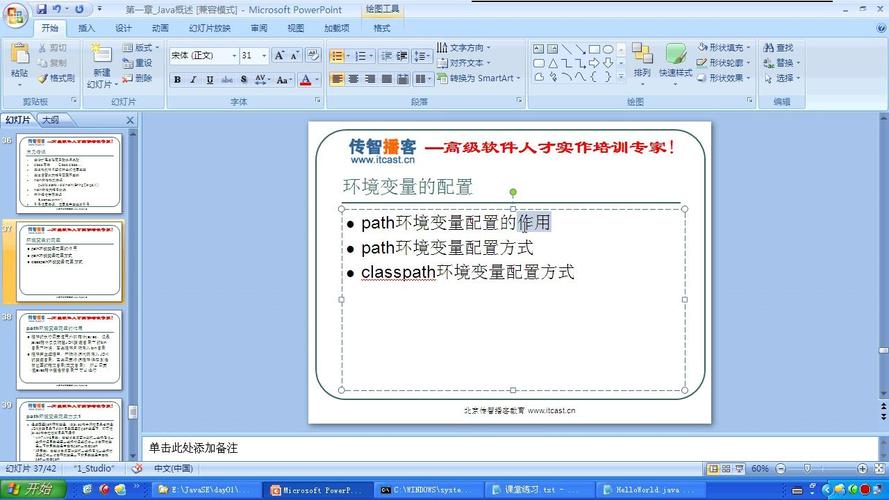Open the Insert (插入) ribbon tab
The width and height of the screenshot is (889, 500).
[86, 28]
